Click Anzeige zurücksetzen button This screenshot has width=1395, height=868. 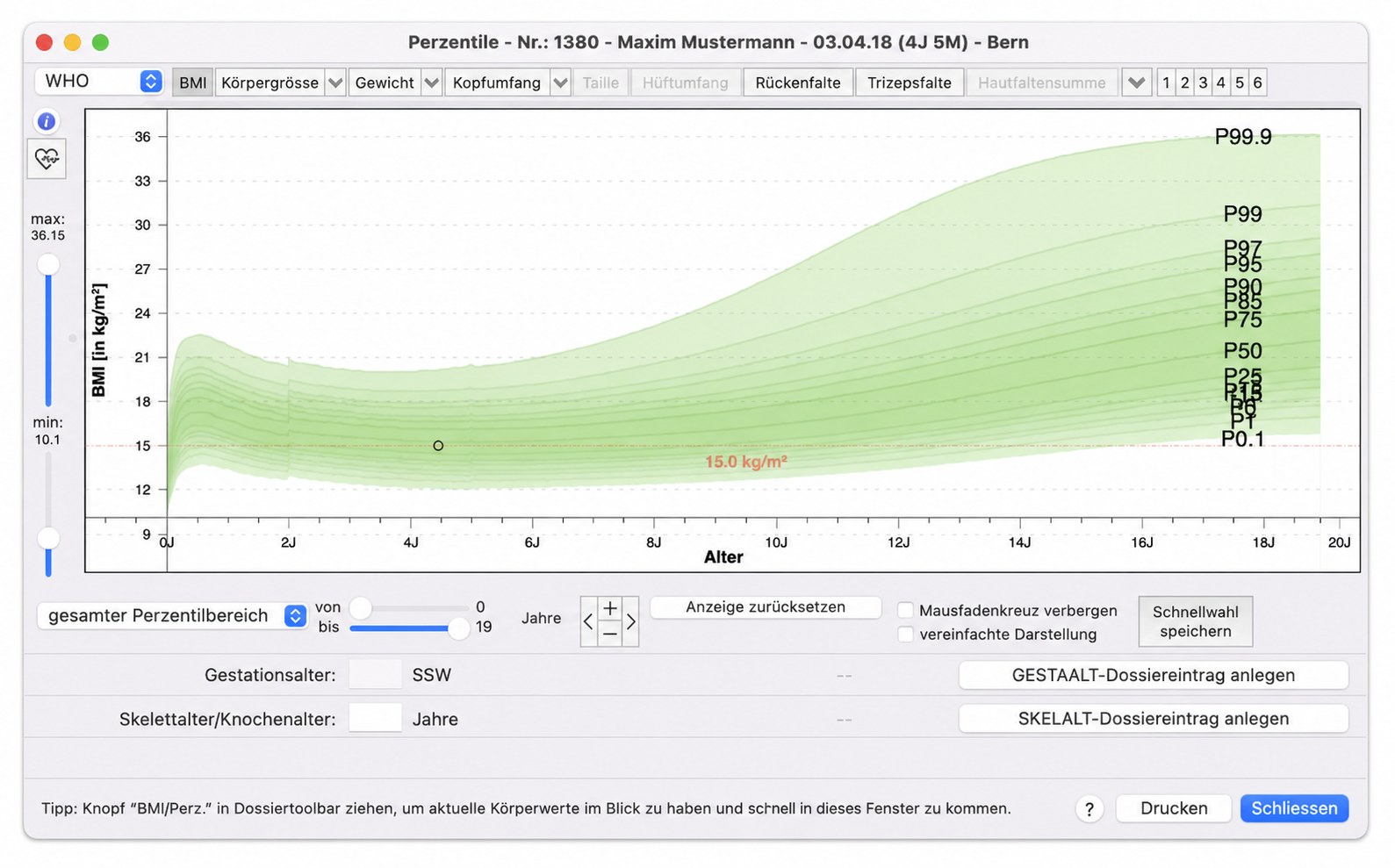click(x=766, y=607)
